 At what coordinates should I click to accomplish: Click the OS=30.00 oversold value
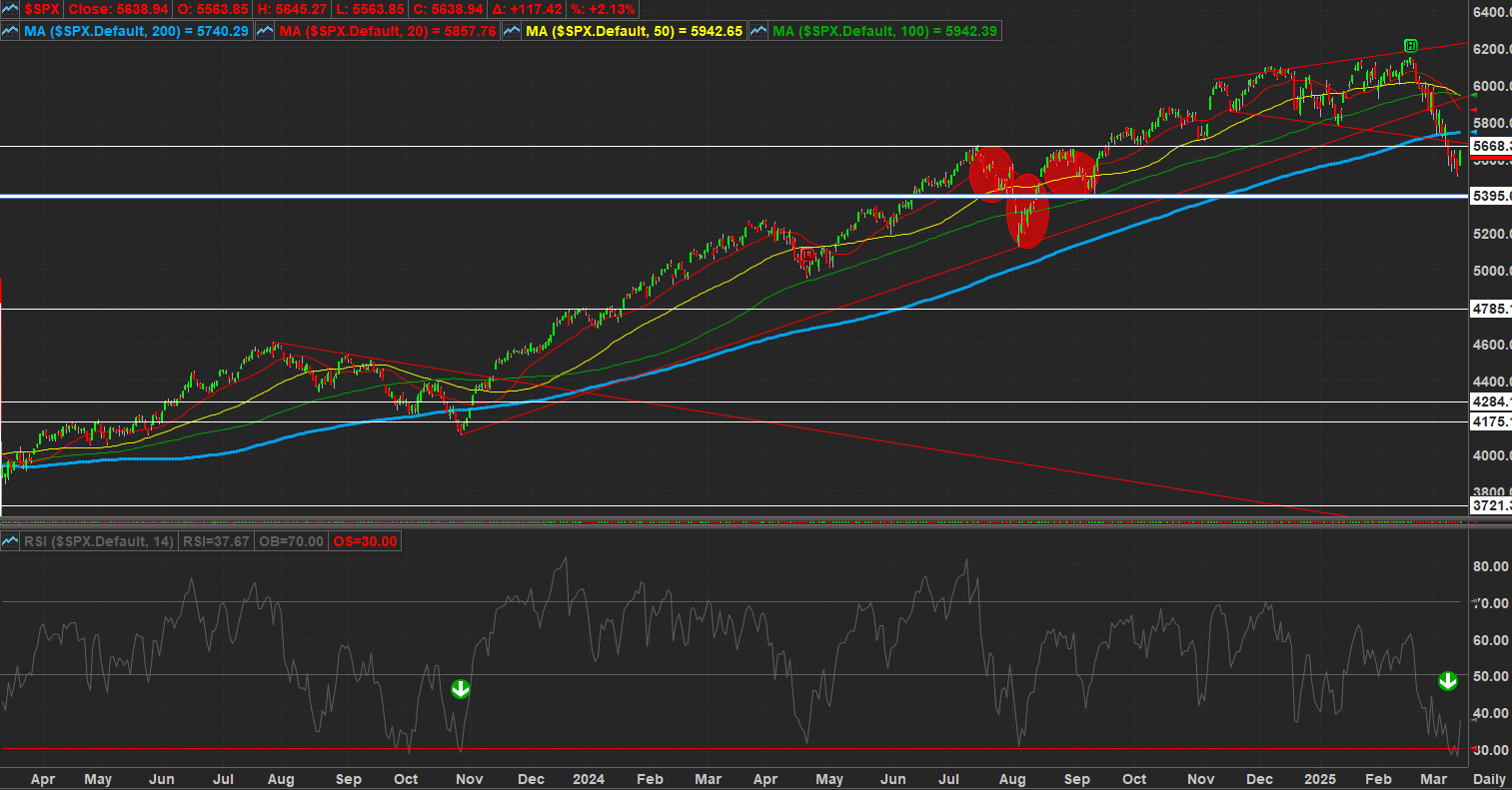pos(366,541)
